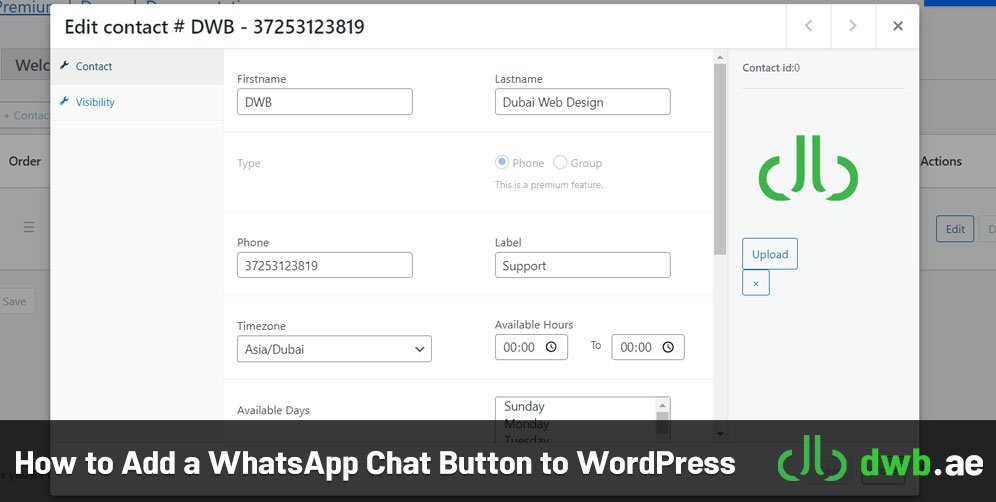Select Monday in Available Days
Image resolution: width=996 pixels, height=502 pixels.
pyautogui.click(x=527, y=423)
